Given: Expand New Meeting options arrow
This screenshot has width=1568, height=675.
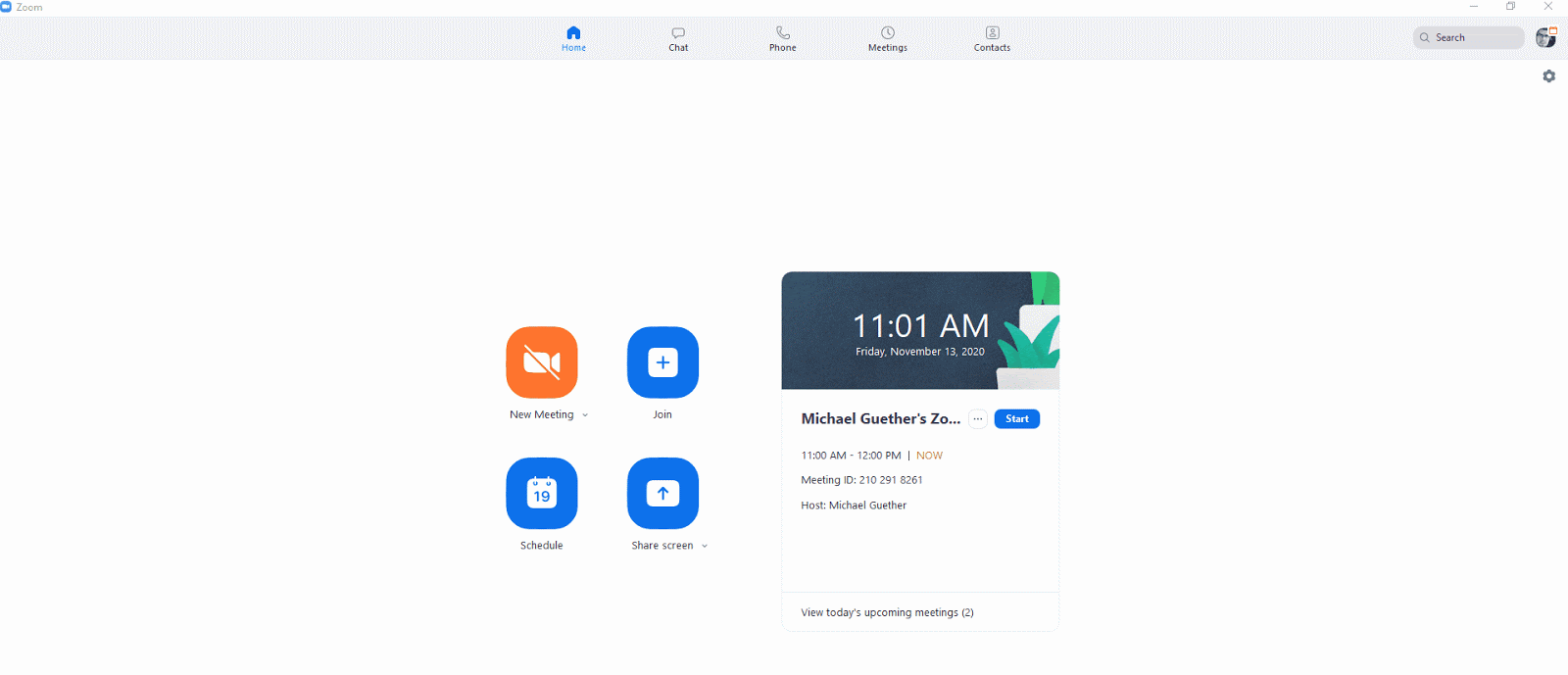Looking at the screenshot, I should (x=585, y=415).
